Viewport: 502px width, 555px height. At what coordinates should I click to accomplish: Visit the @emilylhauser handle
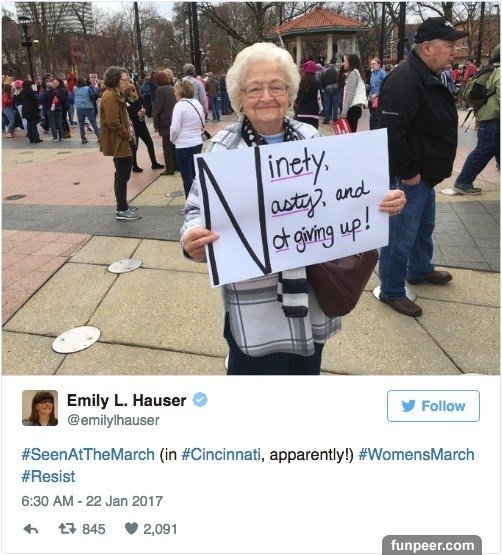113,420
